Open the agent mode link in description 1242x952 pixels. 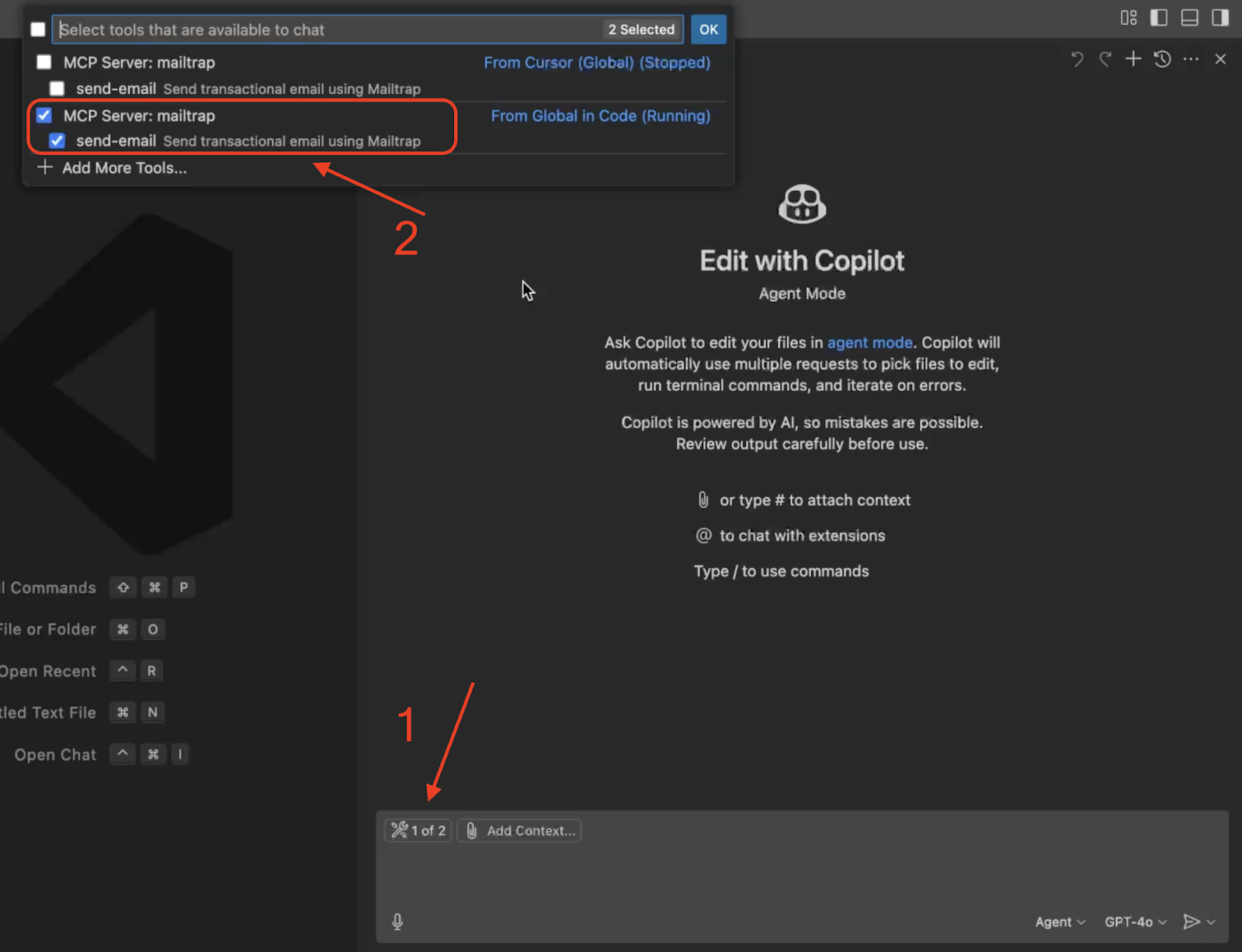[869, 342]
